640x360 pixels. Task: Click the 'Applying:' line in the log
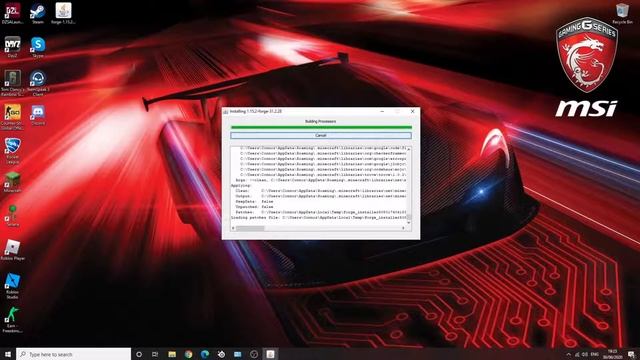(x=241, y=185)
